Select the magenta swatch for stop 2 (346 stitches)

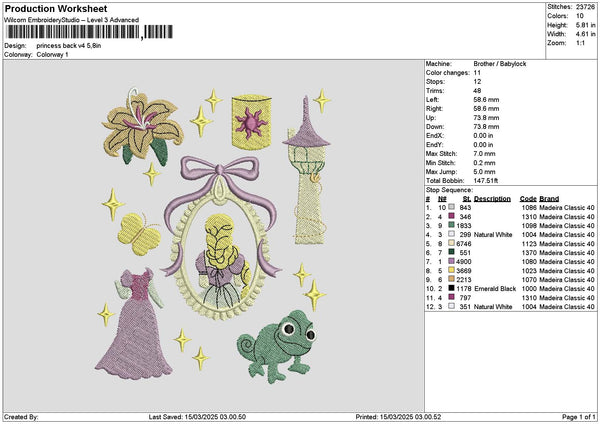tap(452, 216)
